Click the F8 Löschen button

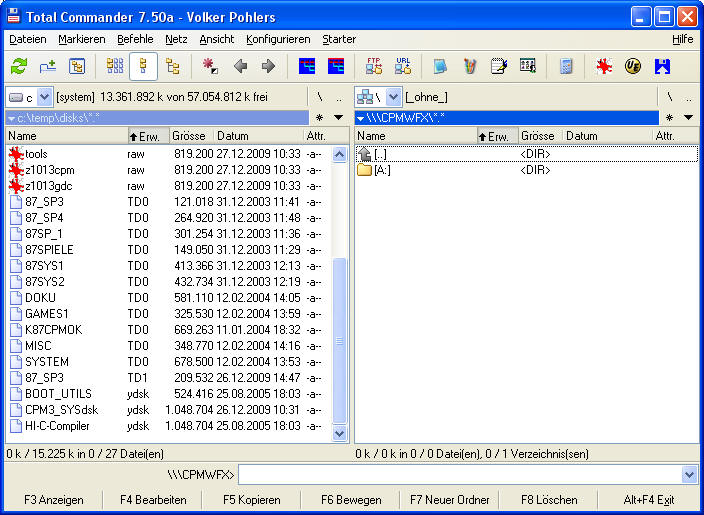[549, 500]
